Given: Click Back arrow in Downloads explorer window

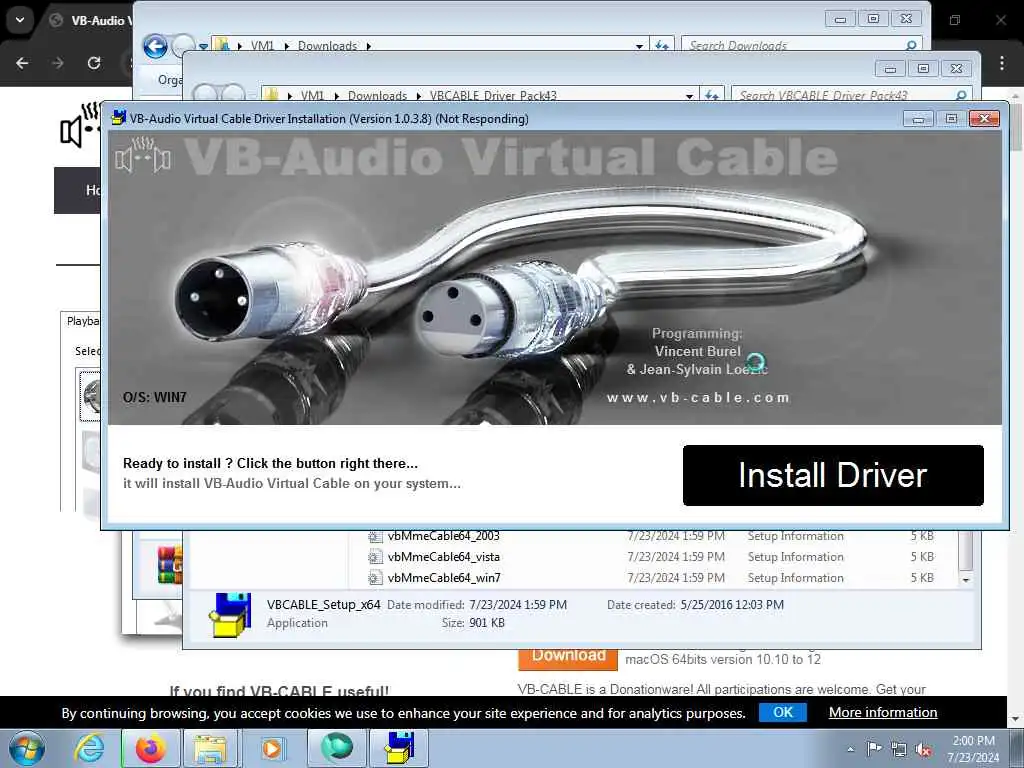Looking at the screenshot, I should (x=155, y=46).
